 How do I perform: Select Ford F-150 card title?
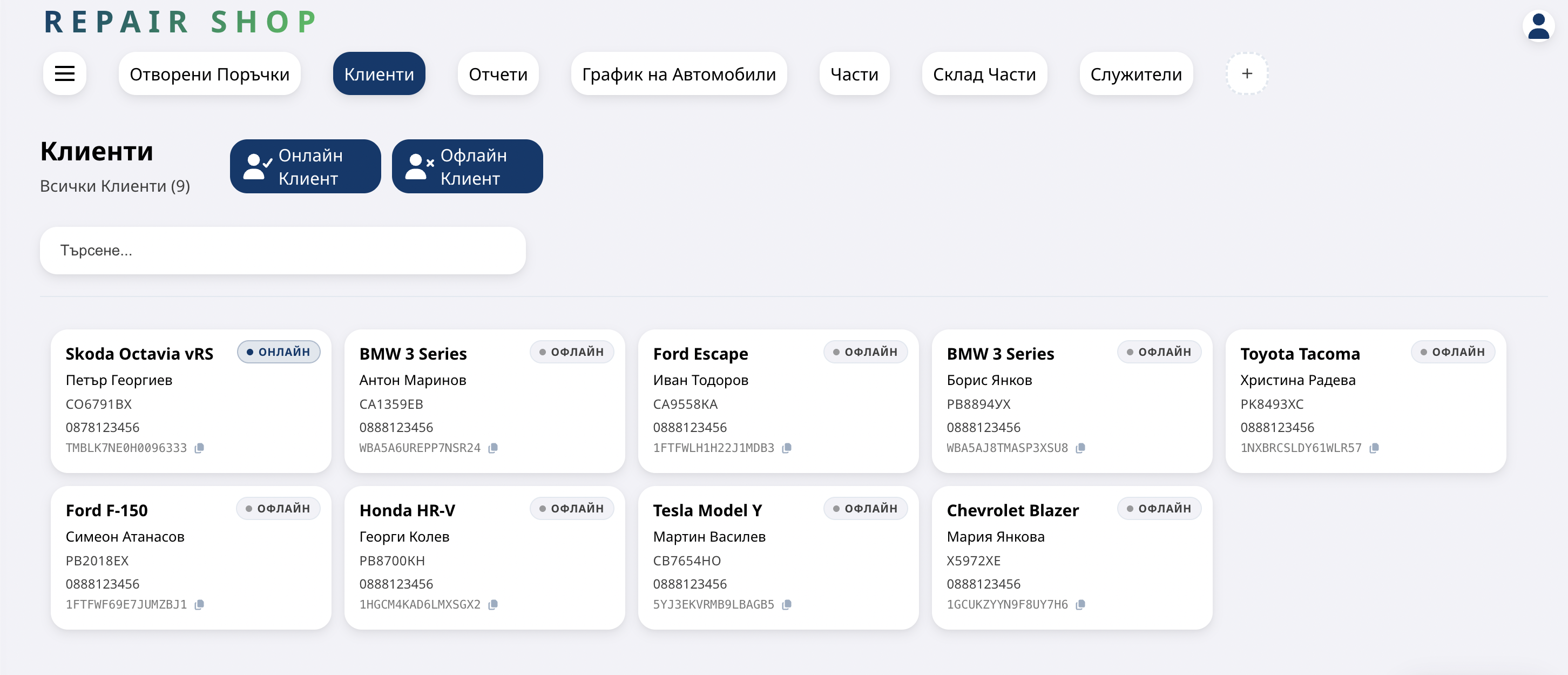(x=106, y=510)
